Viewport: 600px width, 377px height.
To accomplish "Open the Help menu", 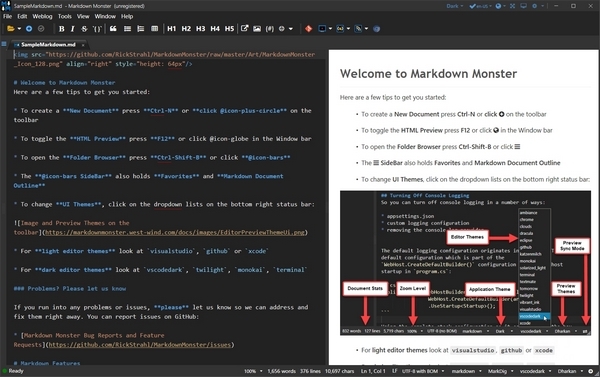I will point(127,16).
